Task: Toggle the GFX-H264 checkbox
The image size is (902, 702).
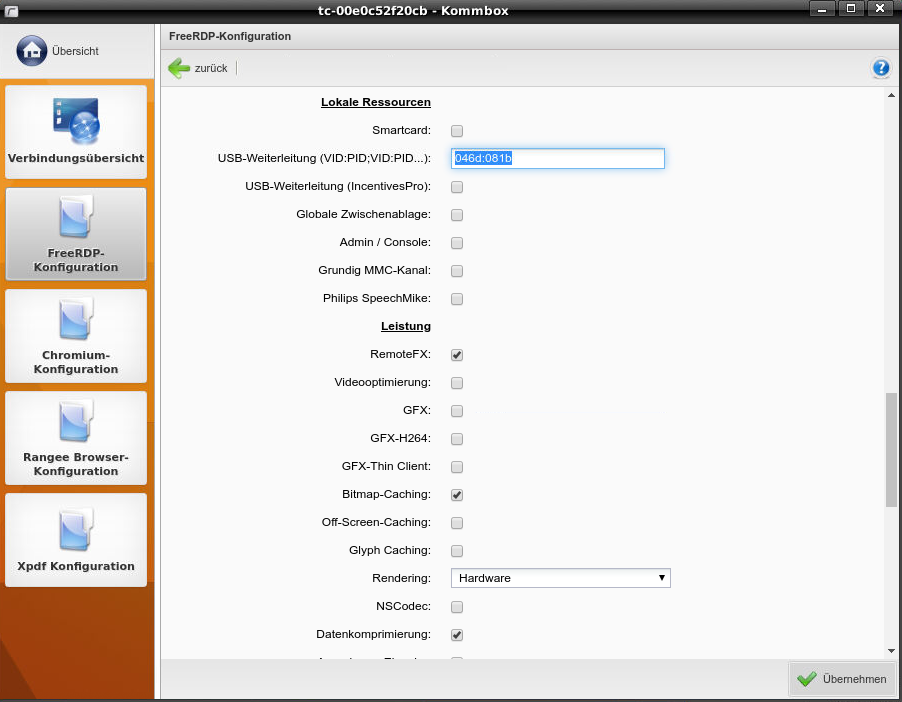Action: pyautogui.click(x=457, y=439)
